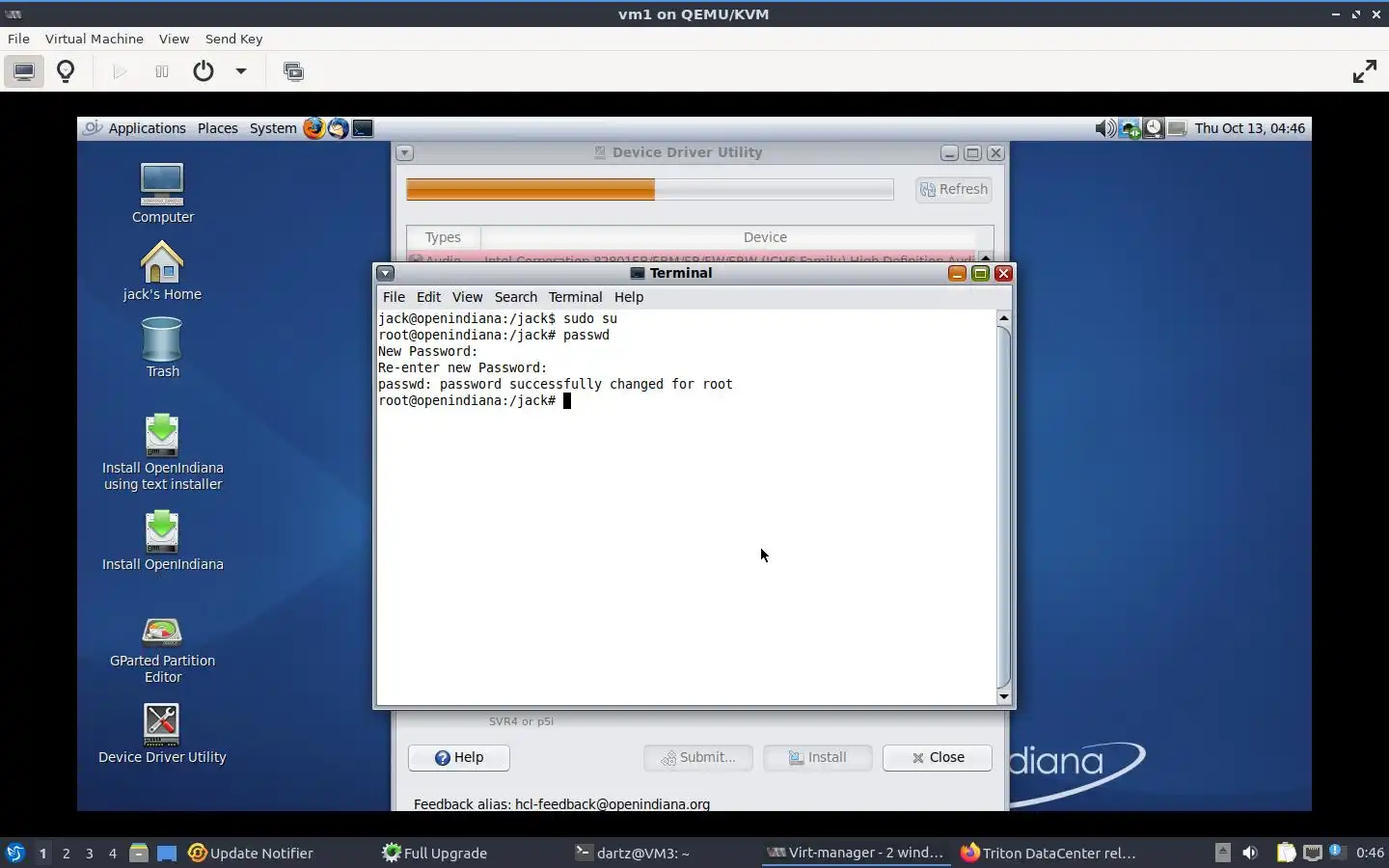The image size is (1389, 868).
Task: Click the Install button
Action: click(x=818, y=757)
